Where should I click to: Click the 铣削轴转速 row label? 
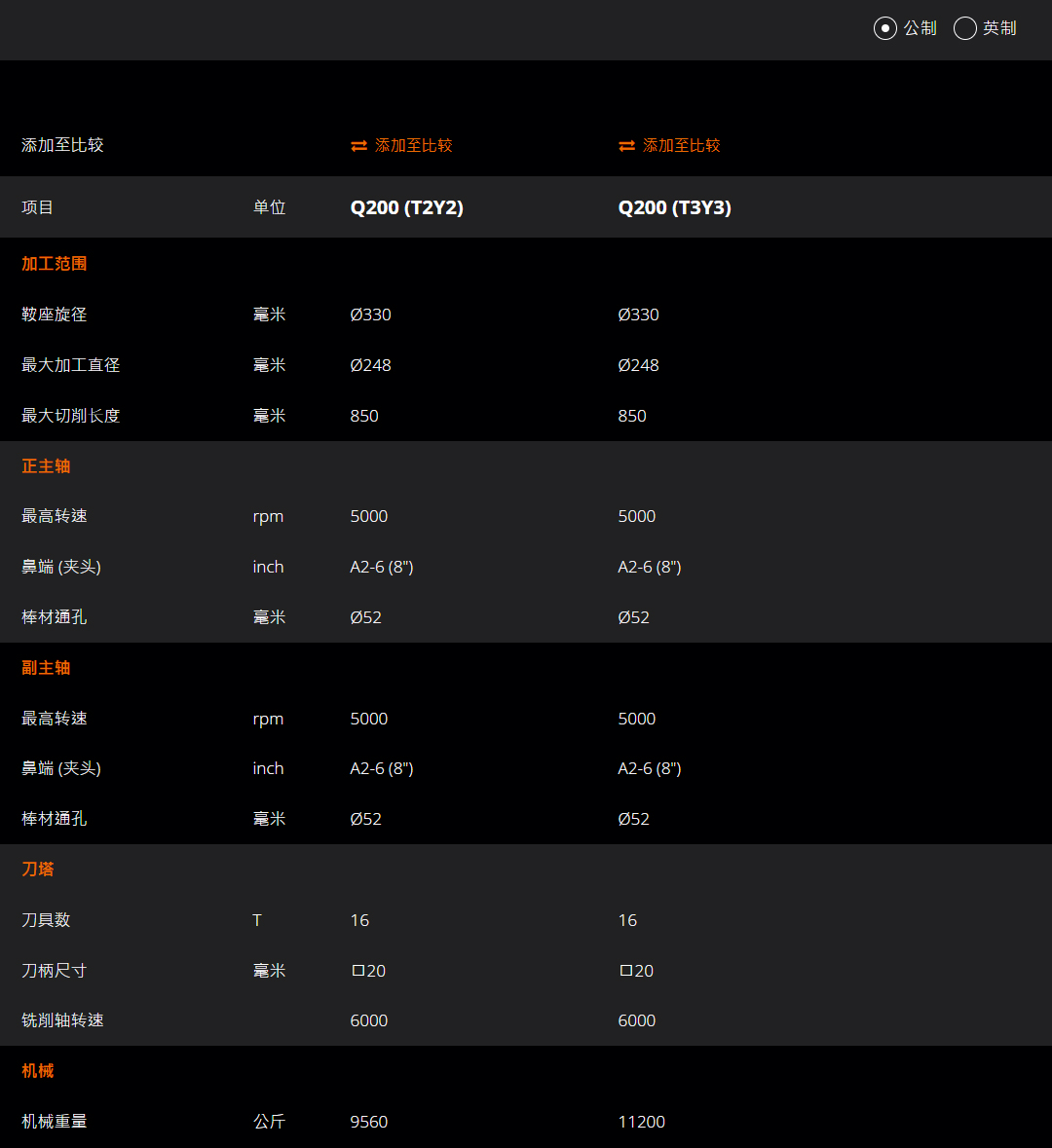[62, 1019]
